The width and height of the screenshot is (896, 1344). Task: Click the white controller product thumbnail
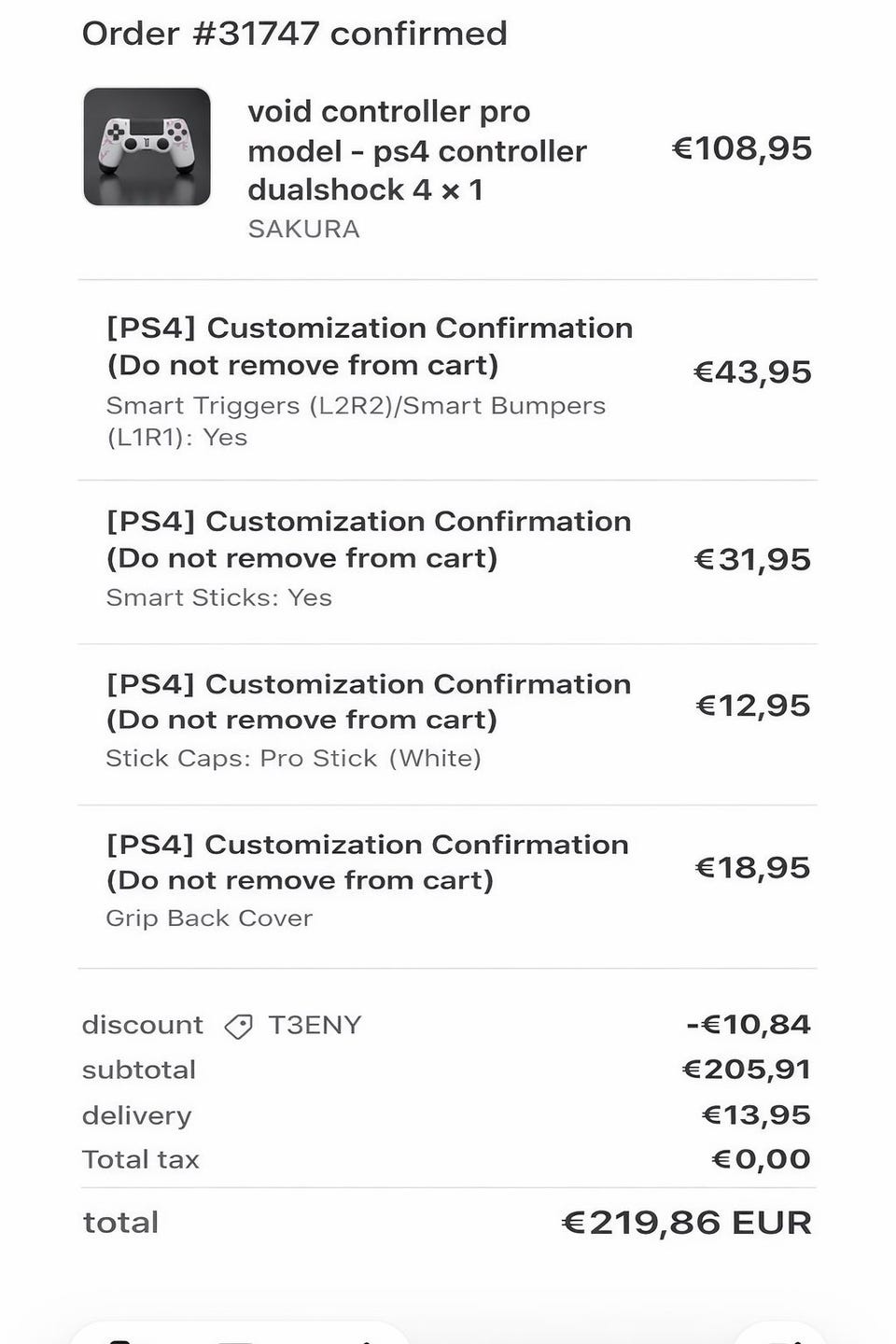[147, 147]
